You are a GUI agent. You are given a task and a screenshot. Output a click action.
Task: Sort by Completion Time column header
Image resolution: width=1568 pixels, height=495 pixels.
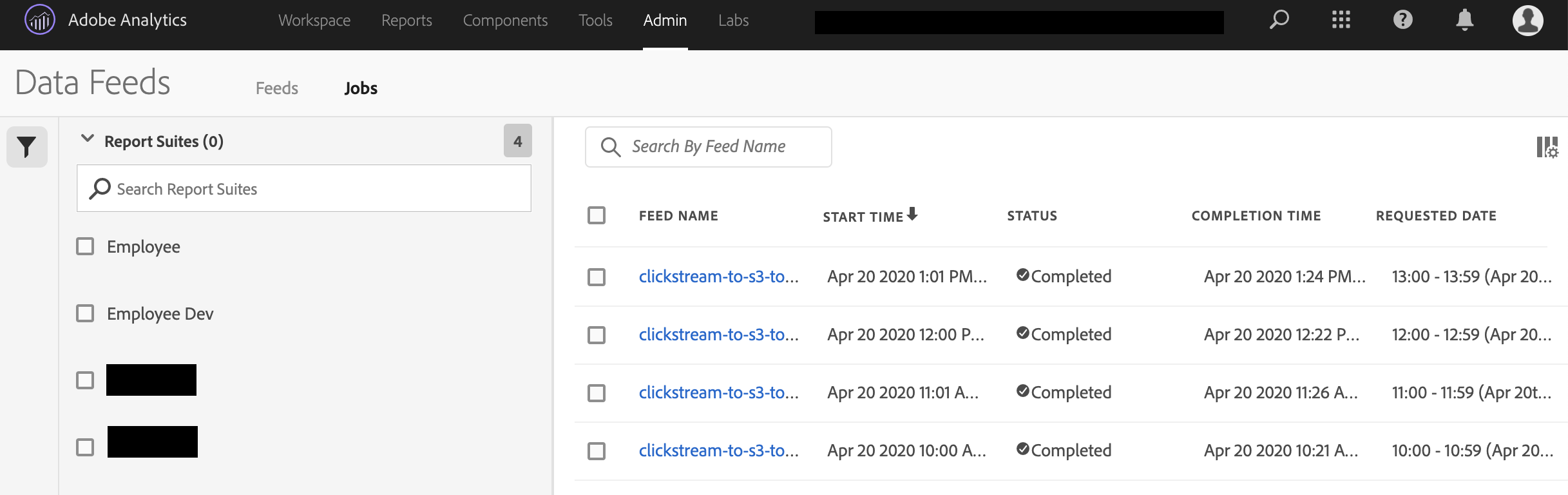point(1256,216)
